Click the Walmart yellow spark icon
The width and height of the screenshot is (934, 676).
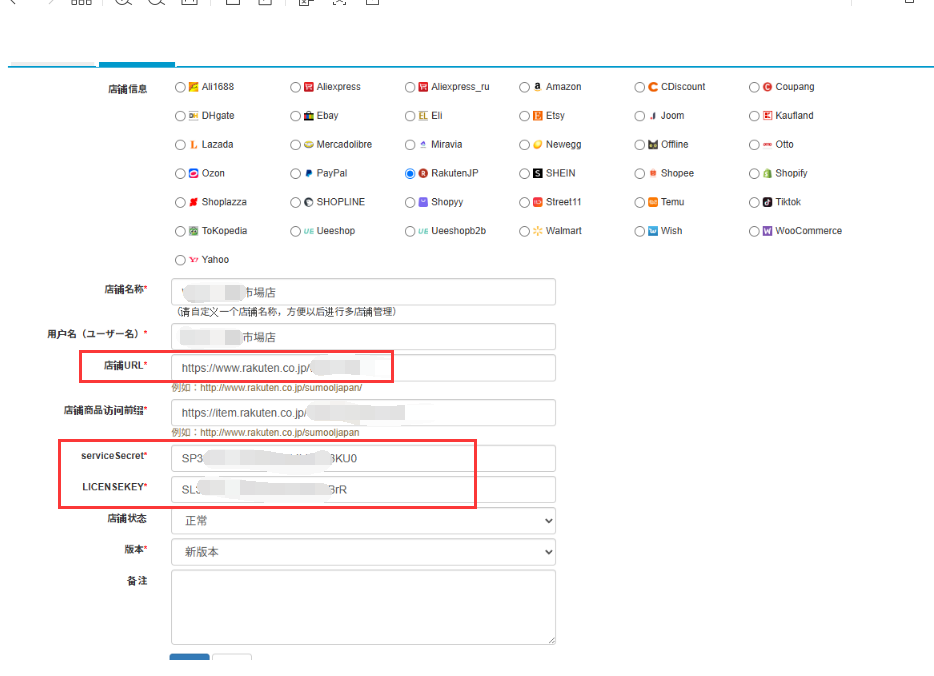pyautogui.click(x=537, y=231)
